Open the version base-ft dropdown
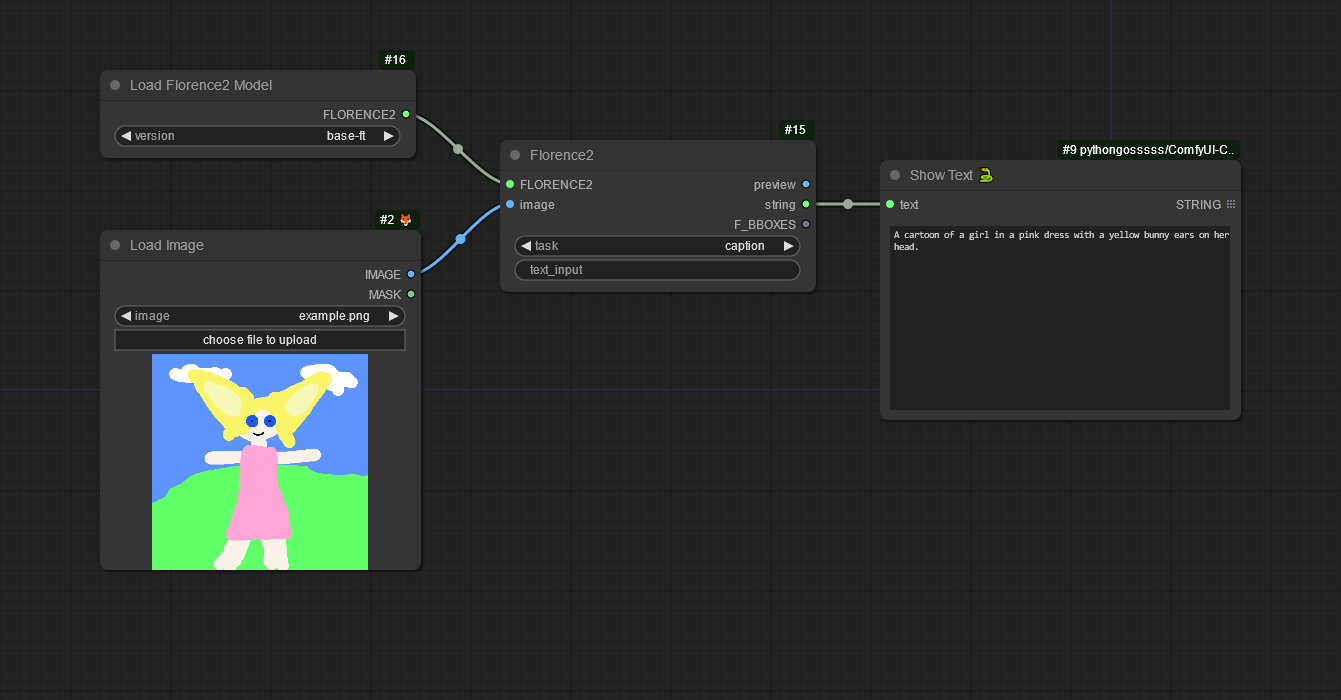 pos(258,136)
